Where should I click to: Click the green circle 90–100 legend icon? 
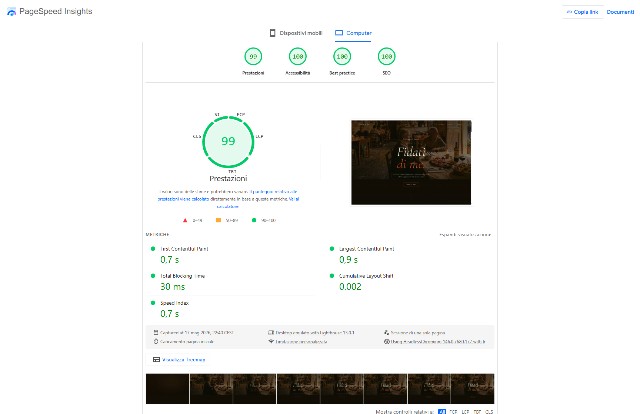[254, 220]
